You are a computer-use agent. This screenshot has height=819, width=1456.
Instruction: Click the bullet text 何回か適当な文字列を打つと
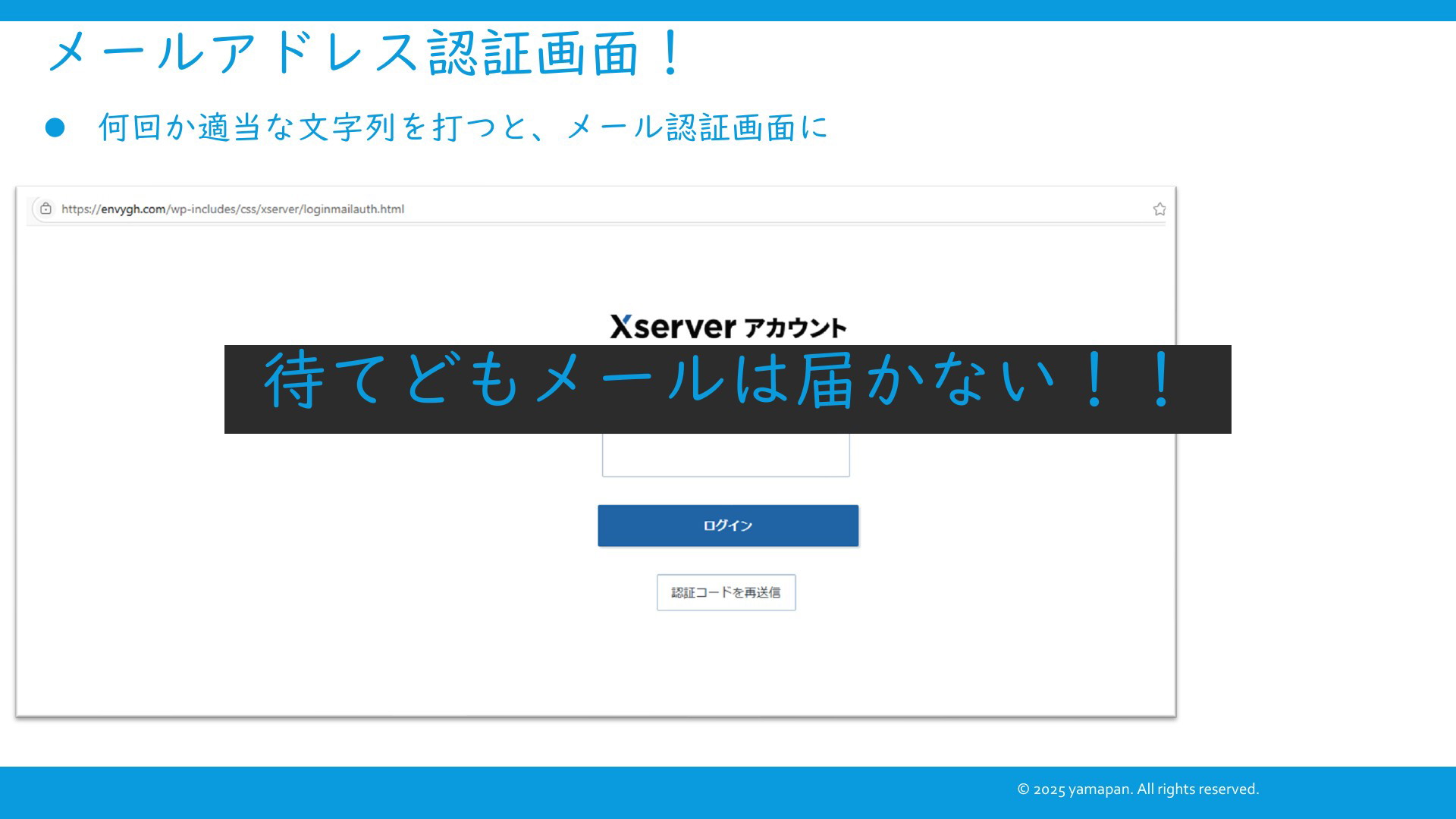(313, 127)
